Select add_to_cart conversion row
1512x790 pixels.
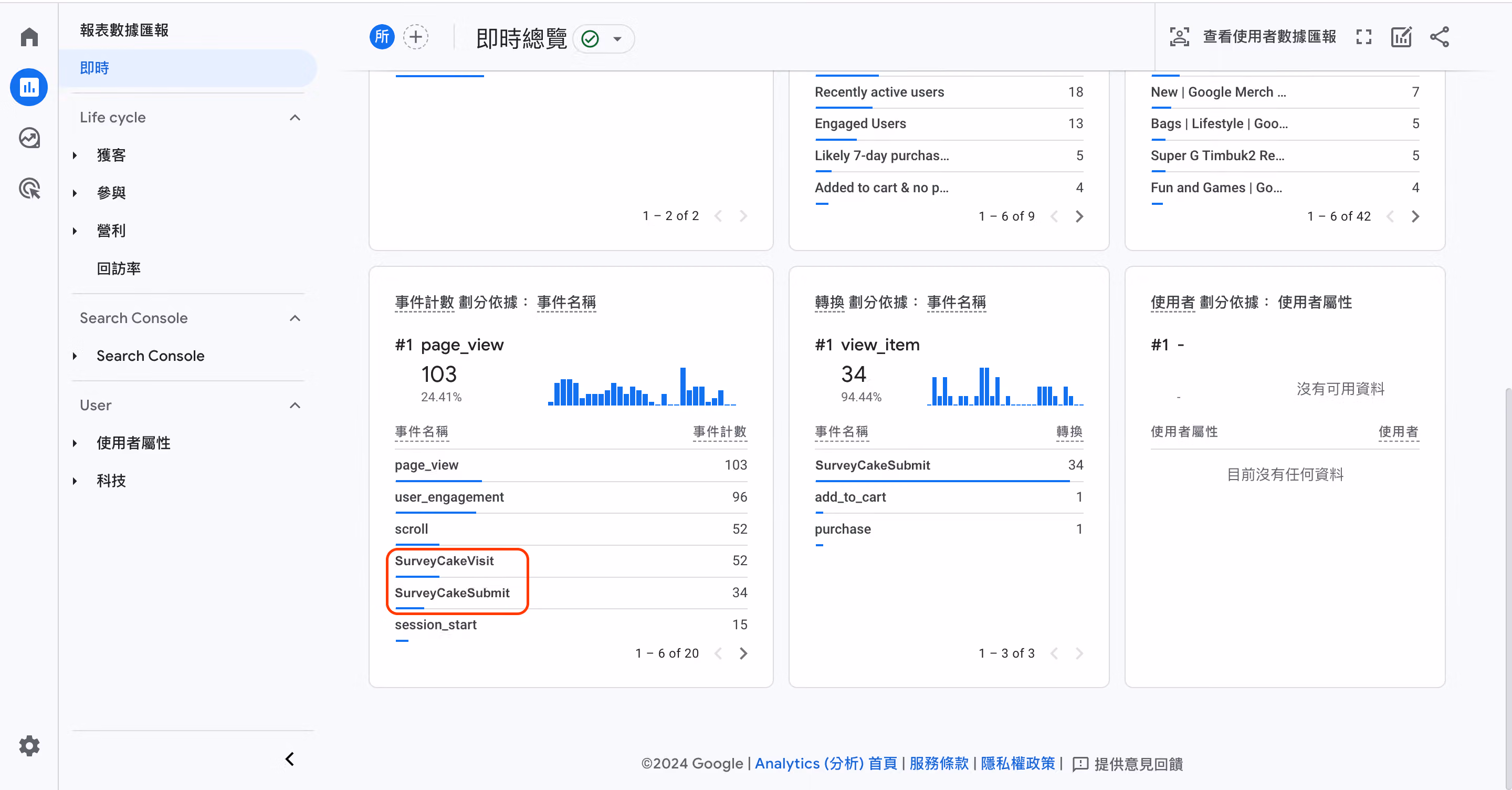click(x=949, y=497)
